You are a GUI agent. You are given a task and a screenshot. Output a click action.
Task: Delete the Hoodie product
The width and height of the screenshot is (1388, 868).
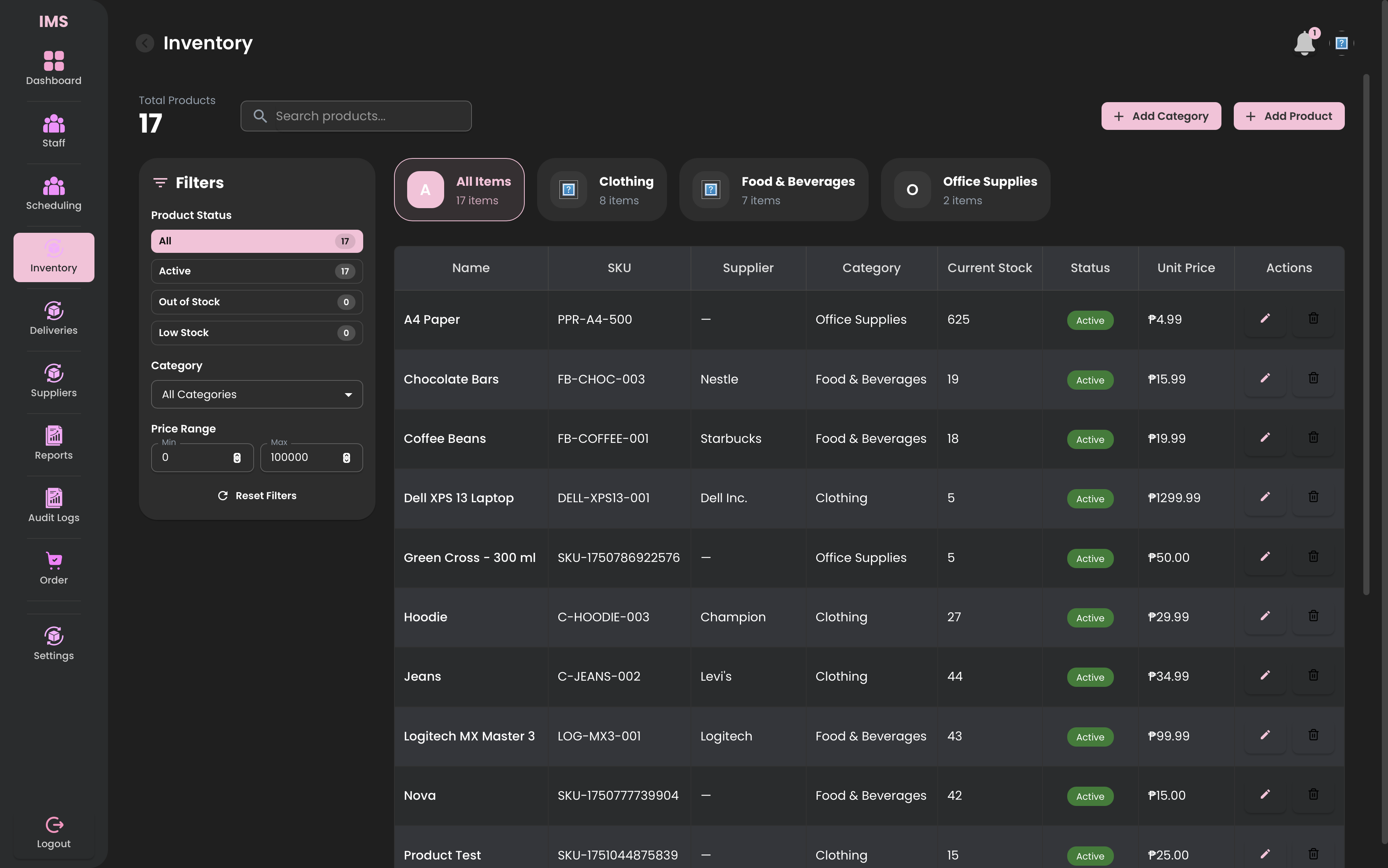pyautogui.click(x=1313, y=617)
